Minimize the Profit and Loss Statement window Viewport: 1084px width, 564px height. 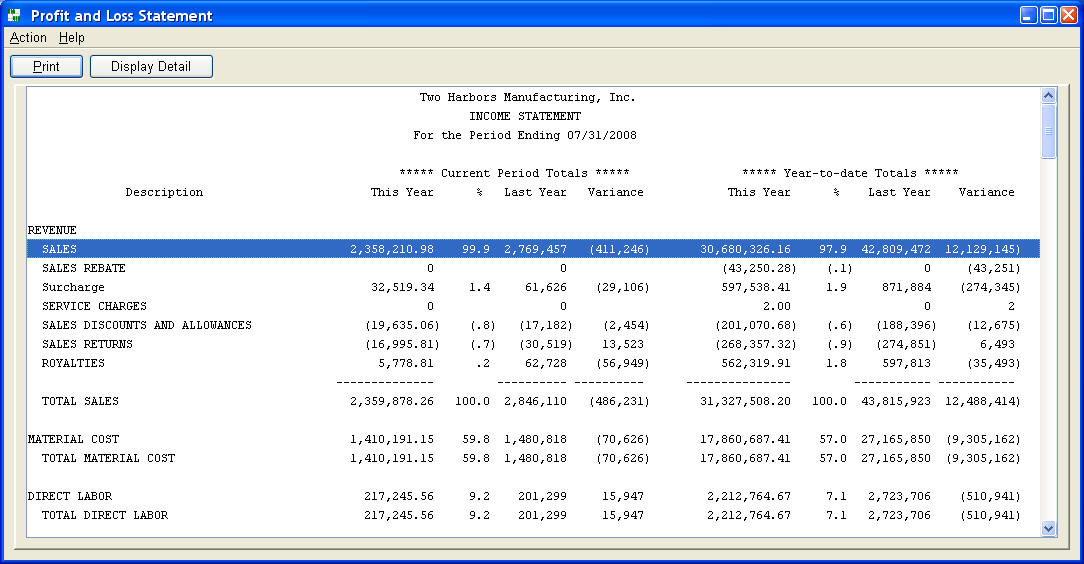1029,15
